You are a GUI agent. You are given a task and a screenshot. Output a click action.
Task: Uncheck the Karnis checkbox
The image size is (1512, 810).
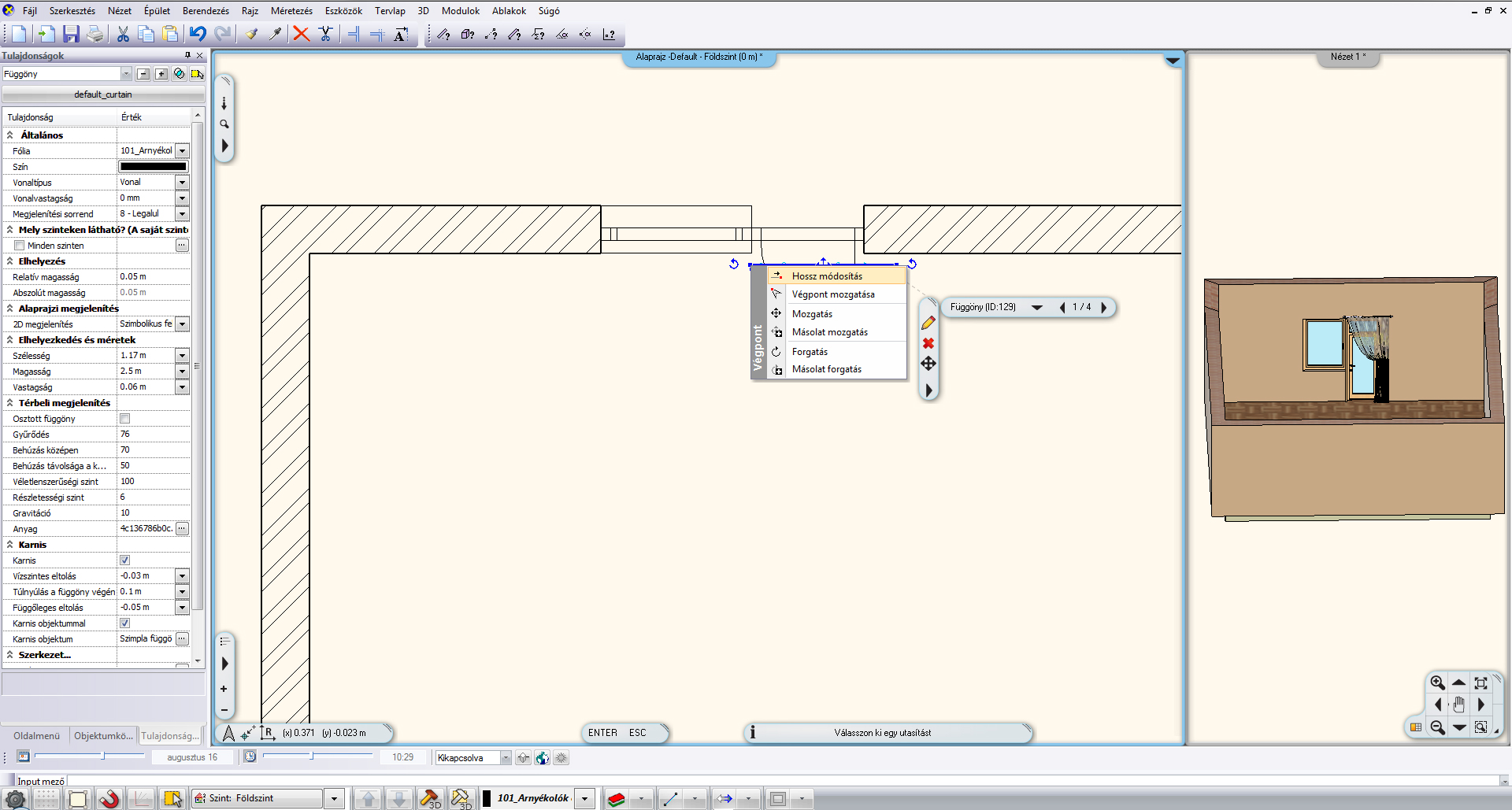[x=124, y=560]
